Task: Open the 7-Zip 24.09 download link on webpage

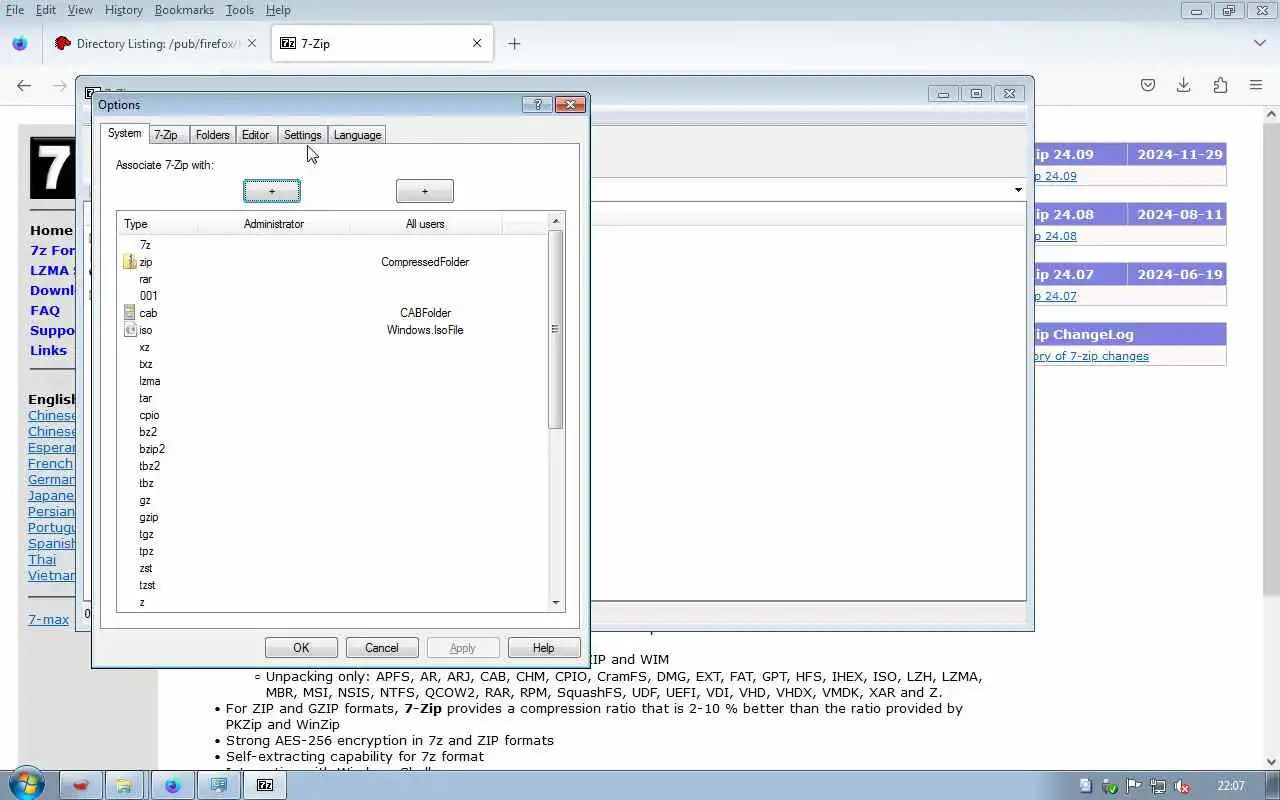Action: point(1054,176)
